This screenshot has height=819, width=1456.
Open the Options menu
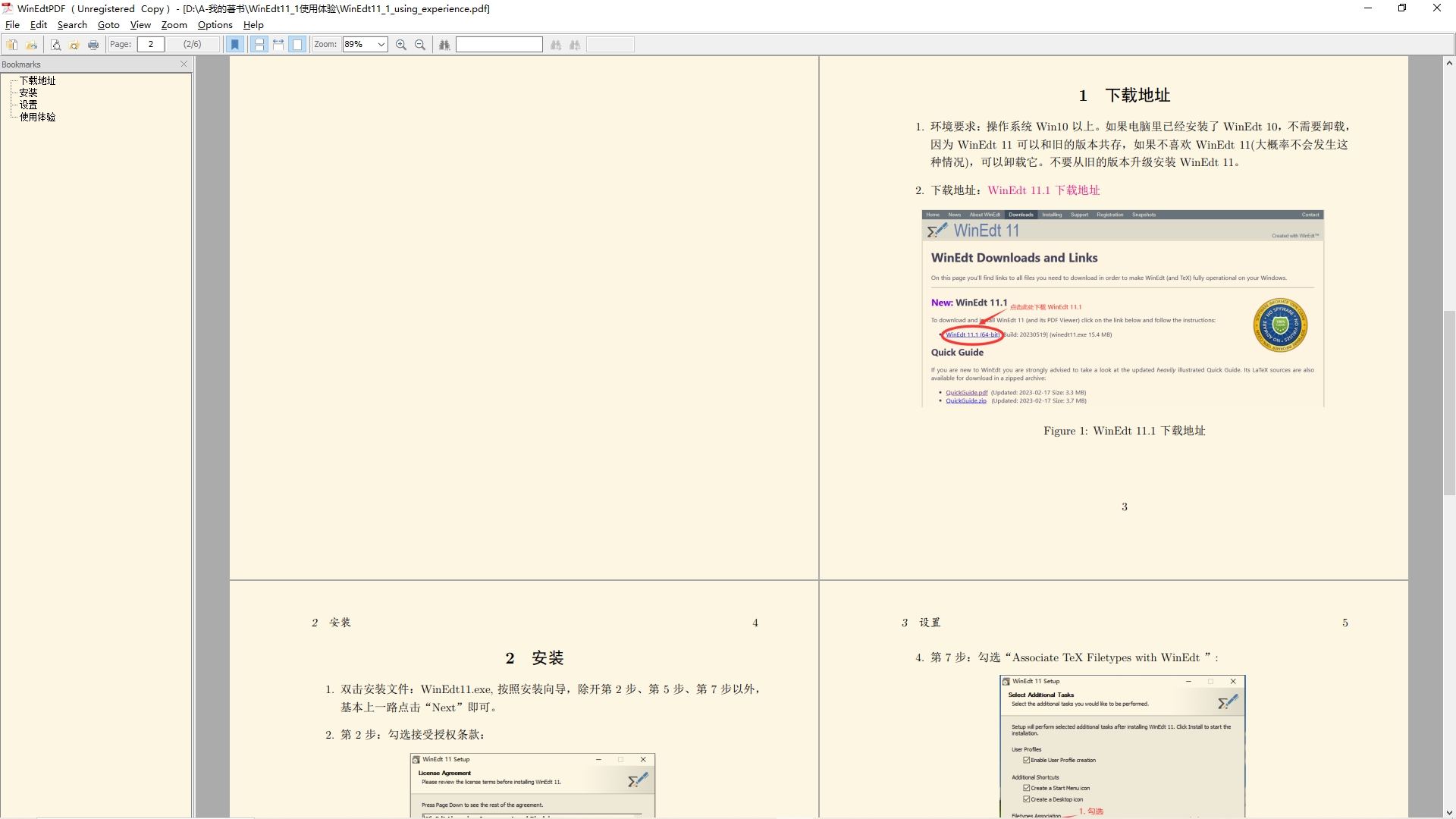coord(215,25)
